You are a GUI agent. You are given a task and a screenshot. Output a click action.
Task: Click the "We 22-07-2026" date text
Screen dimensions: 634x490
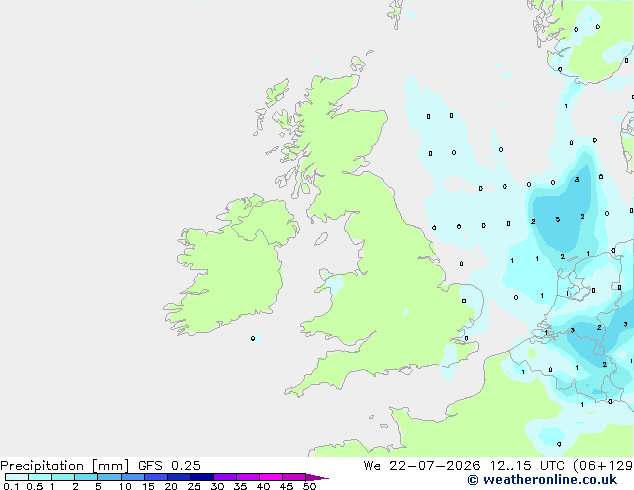[422, 466]
